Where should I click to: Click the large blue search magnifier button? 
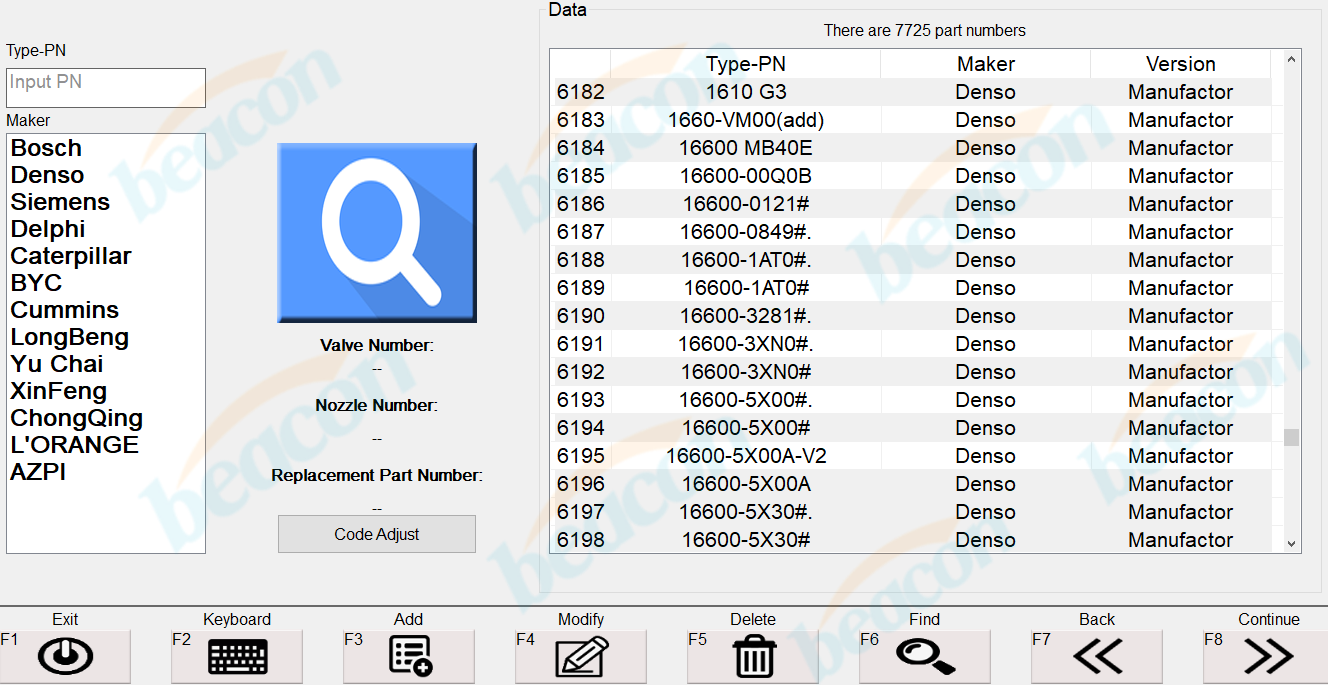point(377,233)
